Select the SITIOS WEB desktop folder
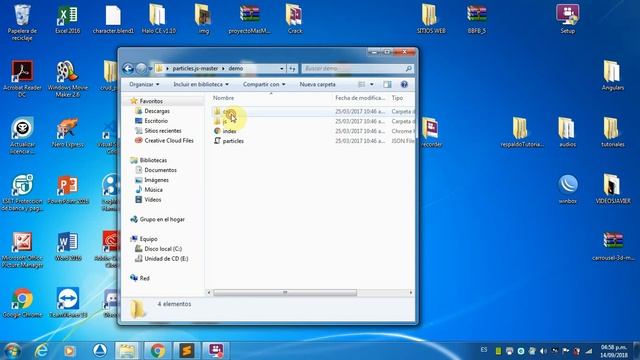The height and width of the screenshot is (360, 640). point(431,19)
